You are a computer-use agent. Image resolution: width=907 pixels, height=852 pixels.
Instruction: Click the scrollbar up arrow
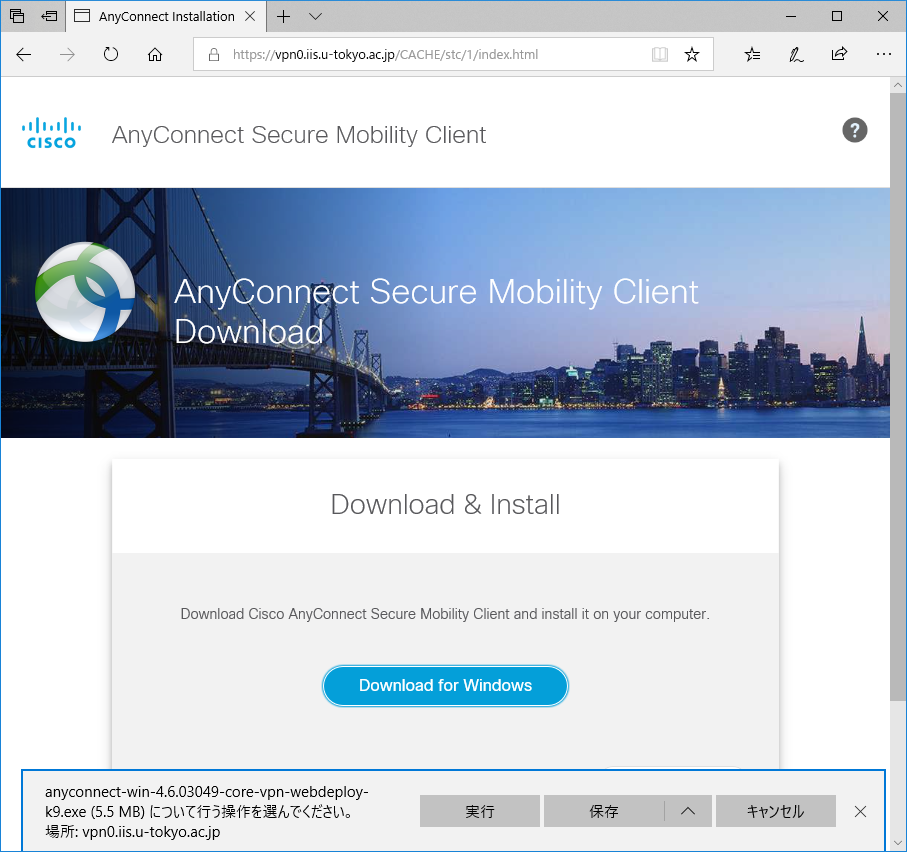(x=898, y=85)
